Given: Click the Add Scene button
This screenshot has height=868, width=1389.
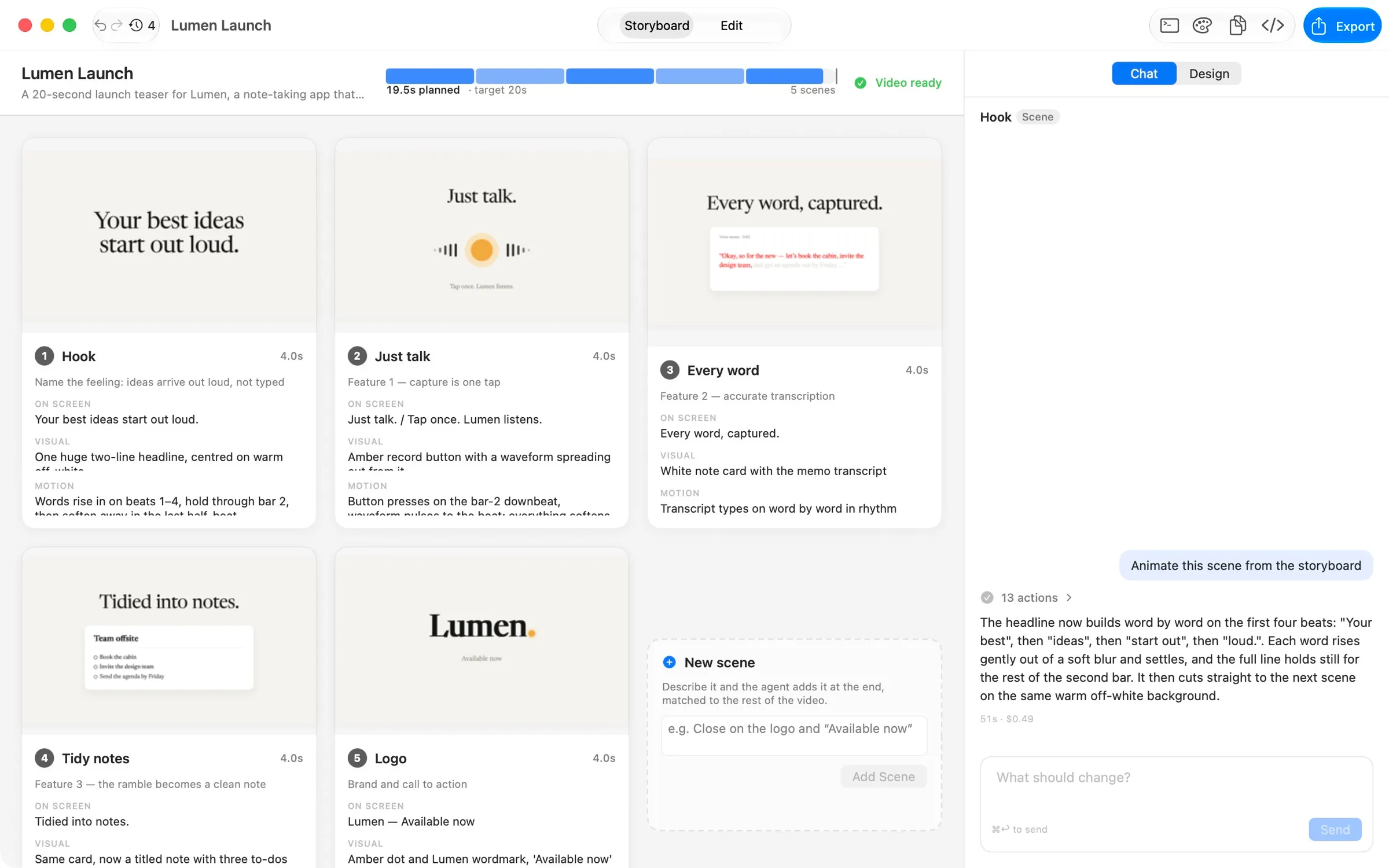Looking at the screenshot, I should click(883, 777).
